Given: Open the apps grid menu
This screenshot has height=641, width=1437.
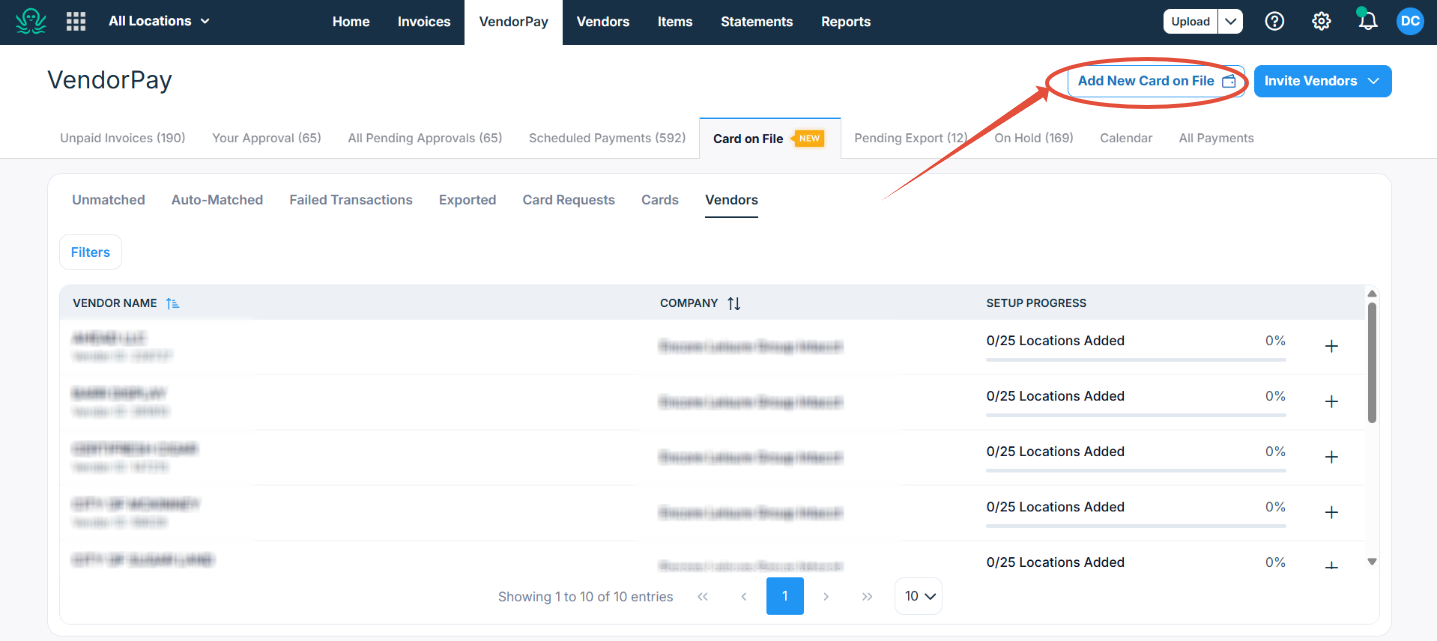Looking at the screenshot, I should [x=76, y=21].
